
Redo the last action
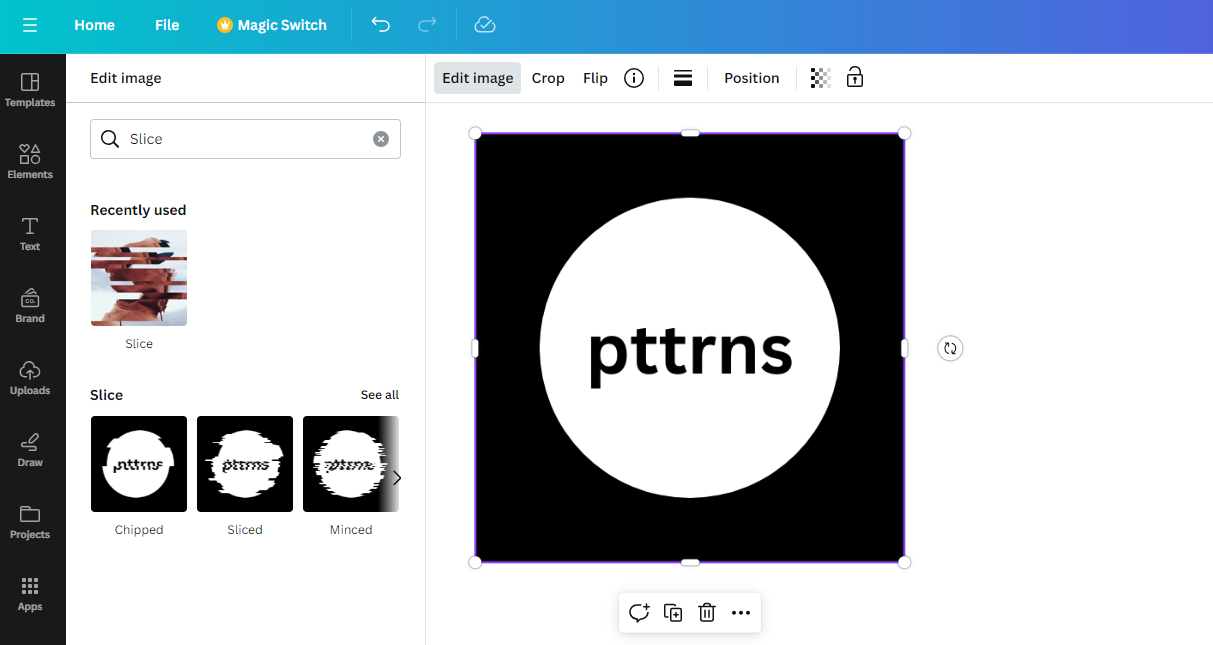(x=427, y=25)
